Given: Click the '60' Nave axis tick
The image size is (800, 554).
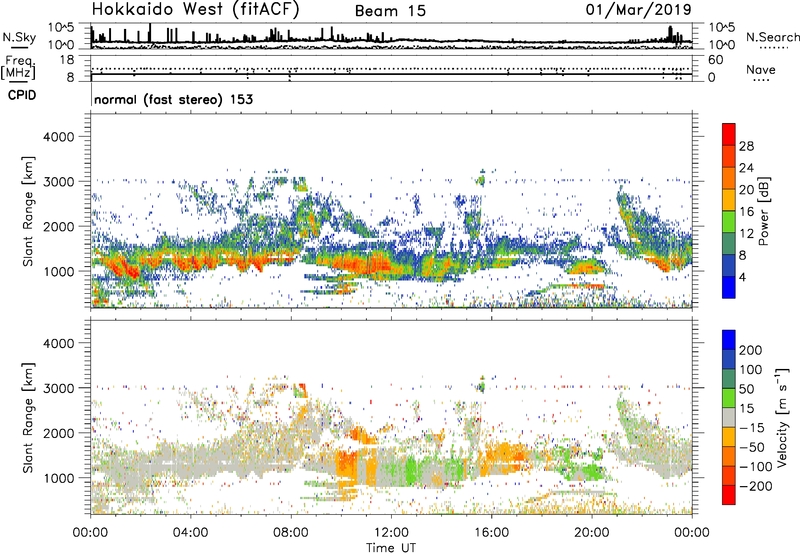Looking at the screenshot, I should point(715,60).
